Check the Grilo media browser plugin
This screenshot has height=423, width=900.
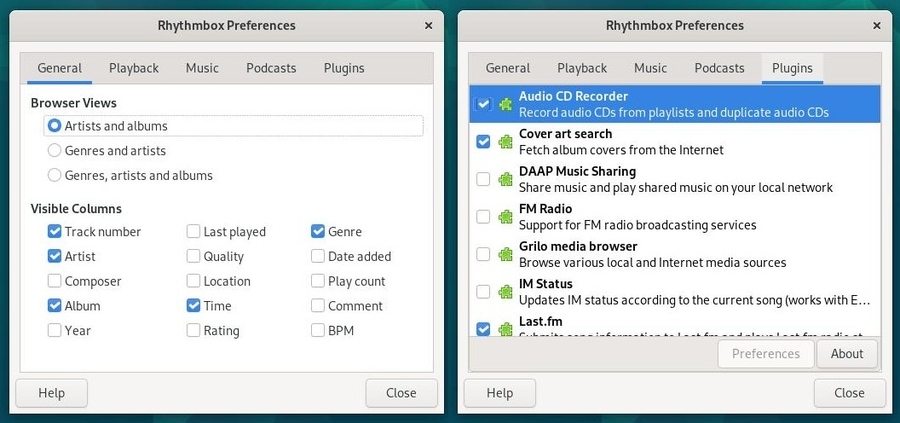click(x=483, y=254)
